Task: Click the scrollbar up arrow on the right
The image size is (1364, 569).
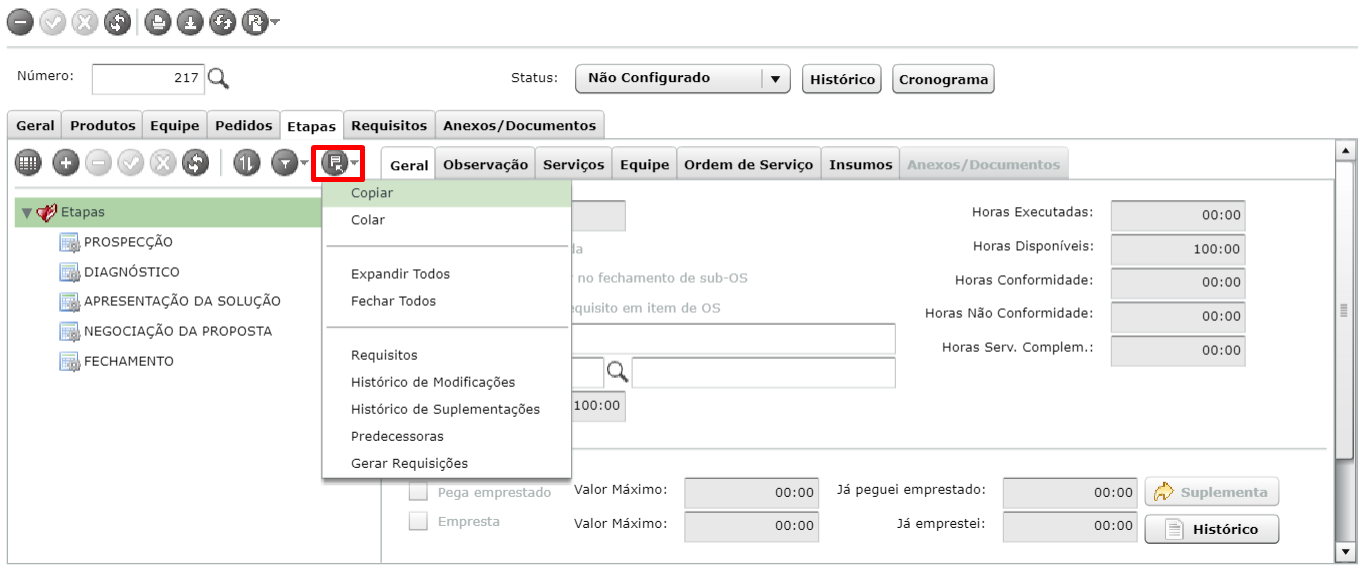Action: [x=1345, y=150]
